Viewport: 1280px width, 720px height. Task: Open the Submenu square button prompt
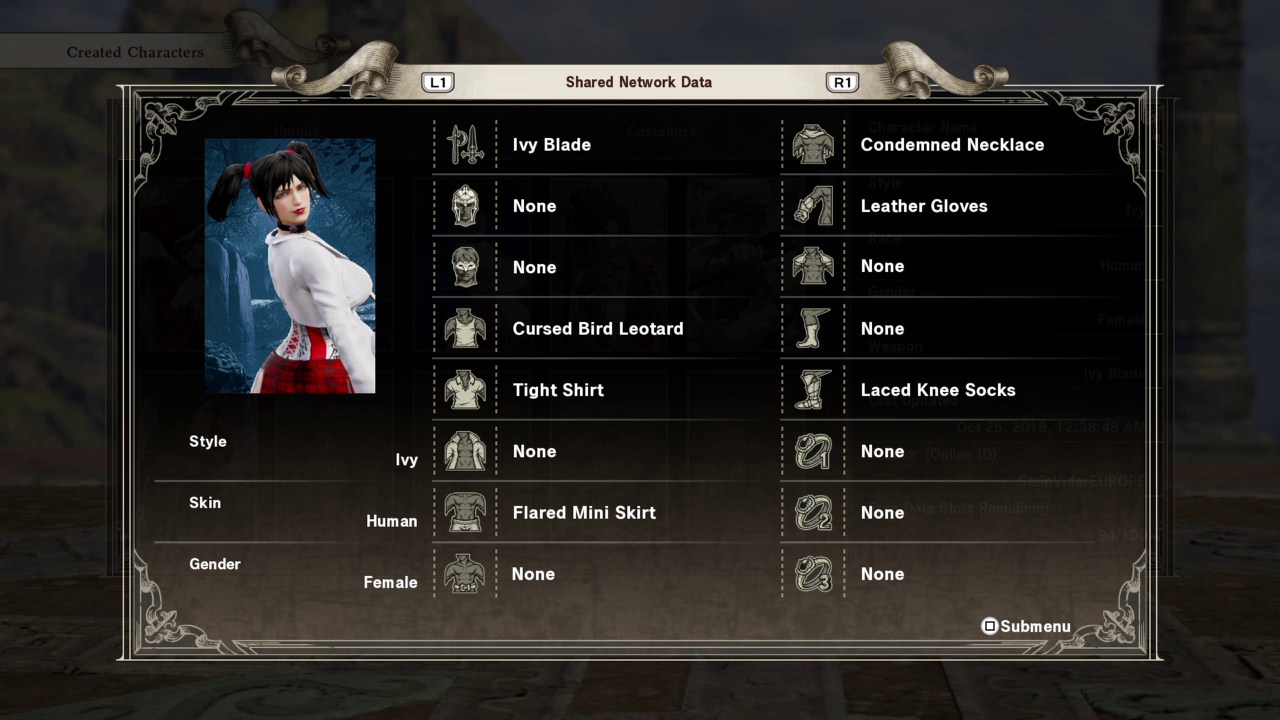click(x=1026, y=626)
